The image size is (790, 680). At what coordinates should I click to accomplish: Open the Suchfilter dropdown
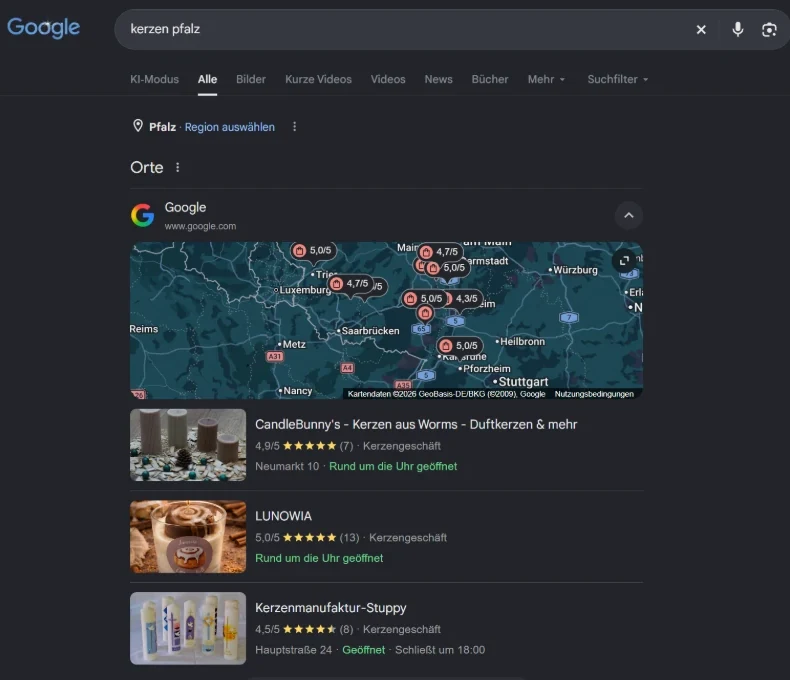click(618, 80)
